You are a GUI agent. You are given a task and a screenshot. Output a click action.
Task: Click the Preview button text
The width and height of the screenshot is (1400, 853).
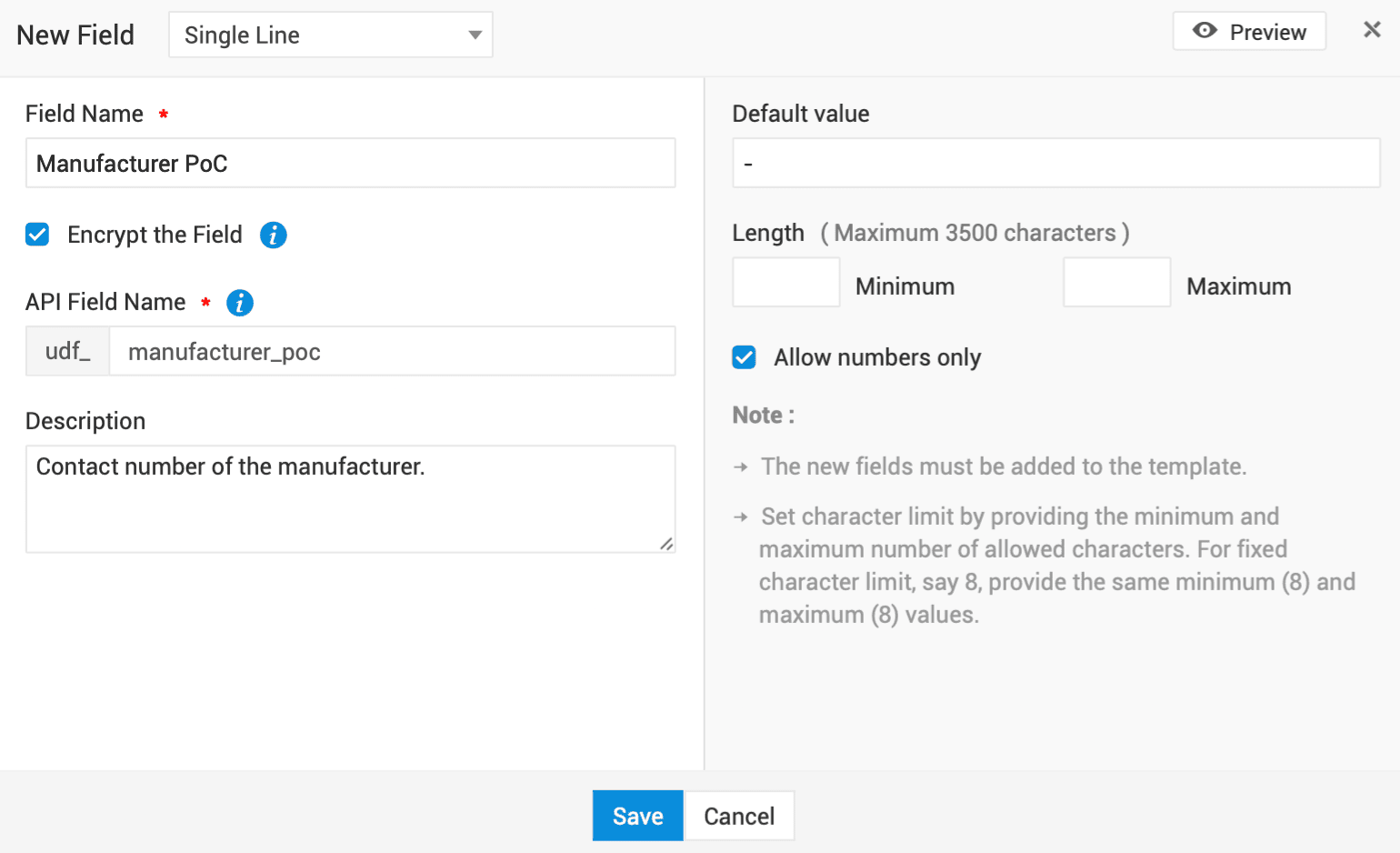point(1267,33)
